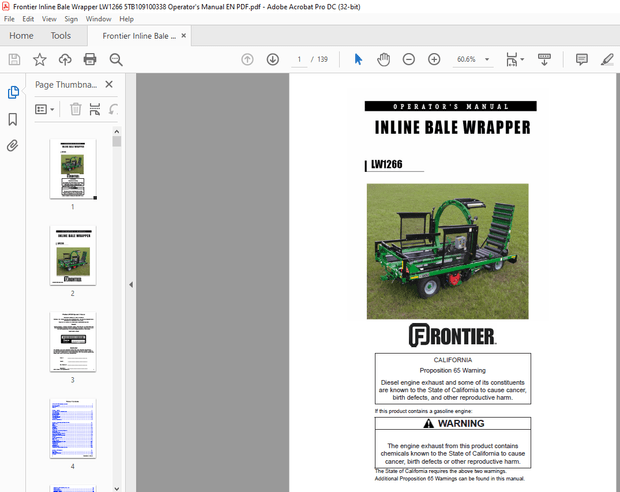The width and height of the screenshot is (620, 492).
Task: Open the Attachments paperclip panel
Action: tap(13, 146)
